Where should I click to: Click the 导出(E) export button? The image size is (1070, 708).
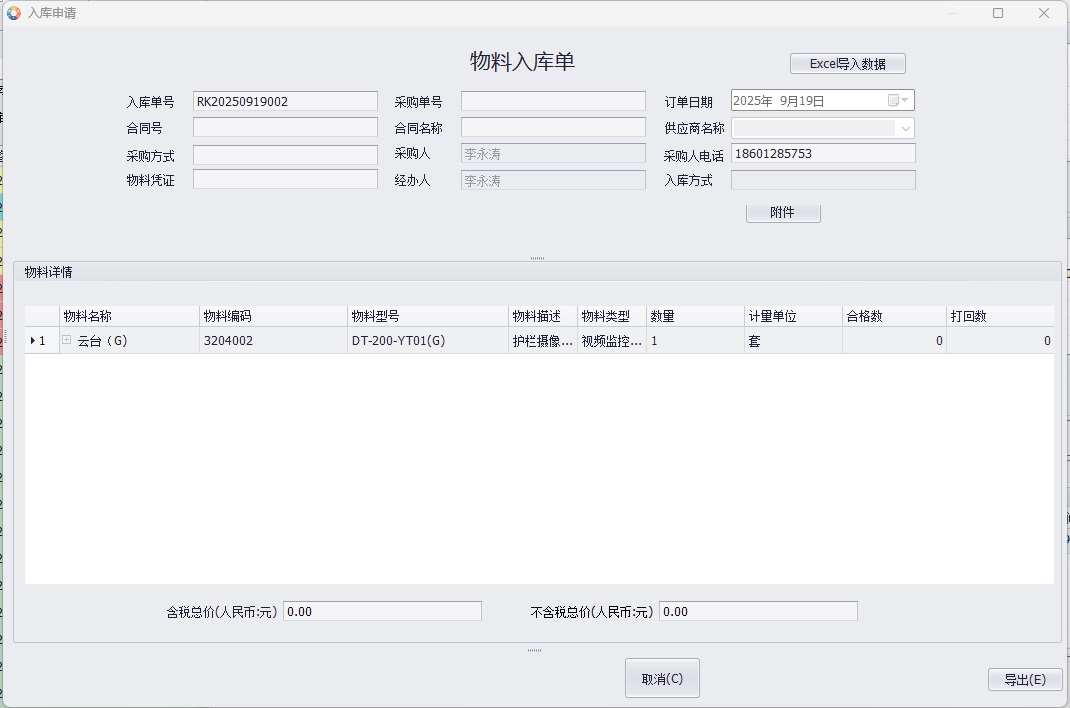pos(1024,679)
